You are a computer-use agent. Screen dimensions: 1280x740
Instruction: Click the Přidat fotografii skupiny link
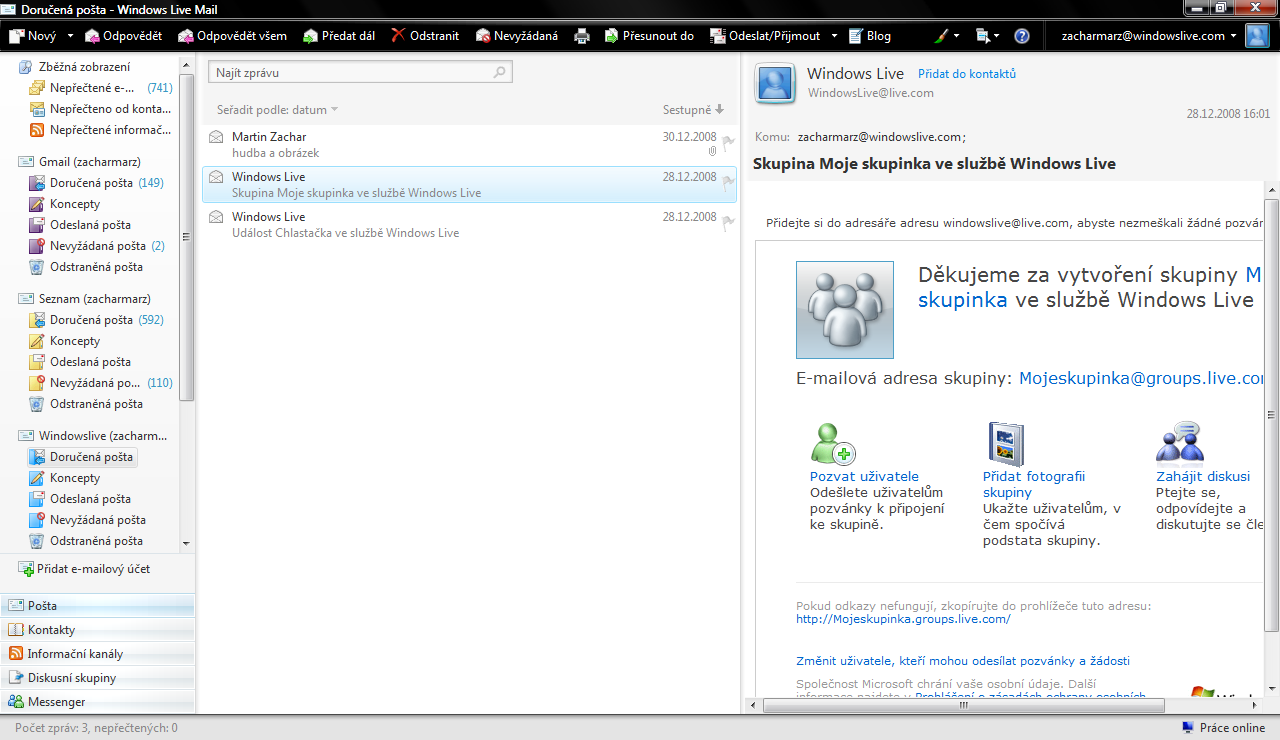click(1034, 484)
